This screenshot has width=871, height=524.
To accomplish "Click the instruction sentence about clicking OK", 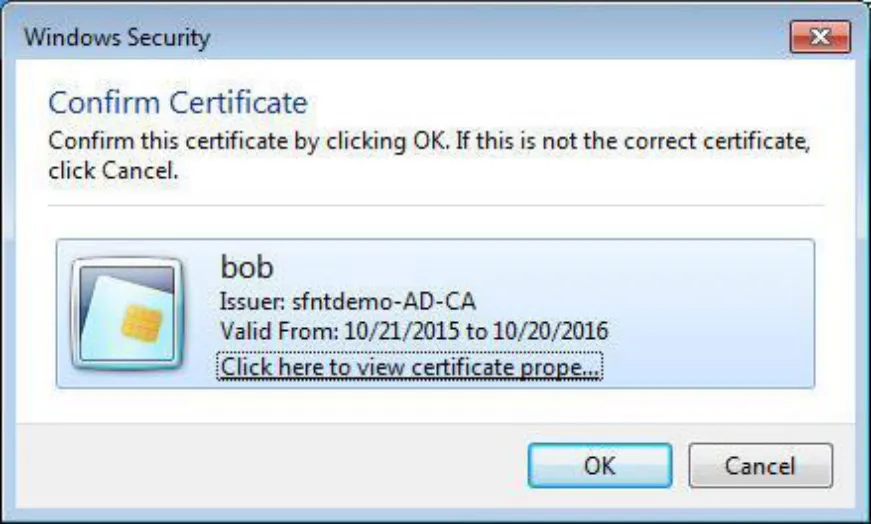I will coord(429,141).
